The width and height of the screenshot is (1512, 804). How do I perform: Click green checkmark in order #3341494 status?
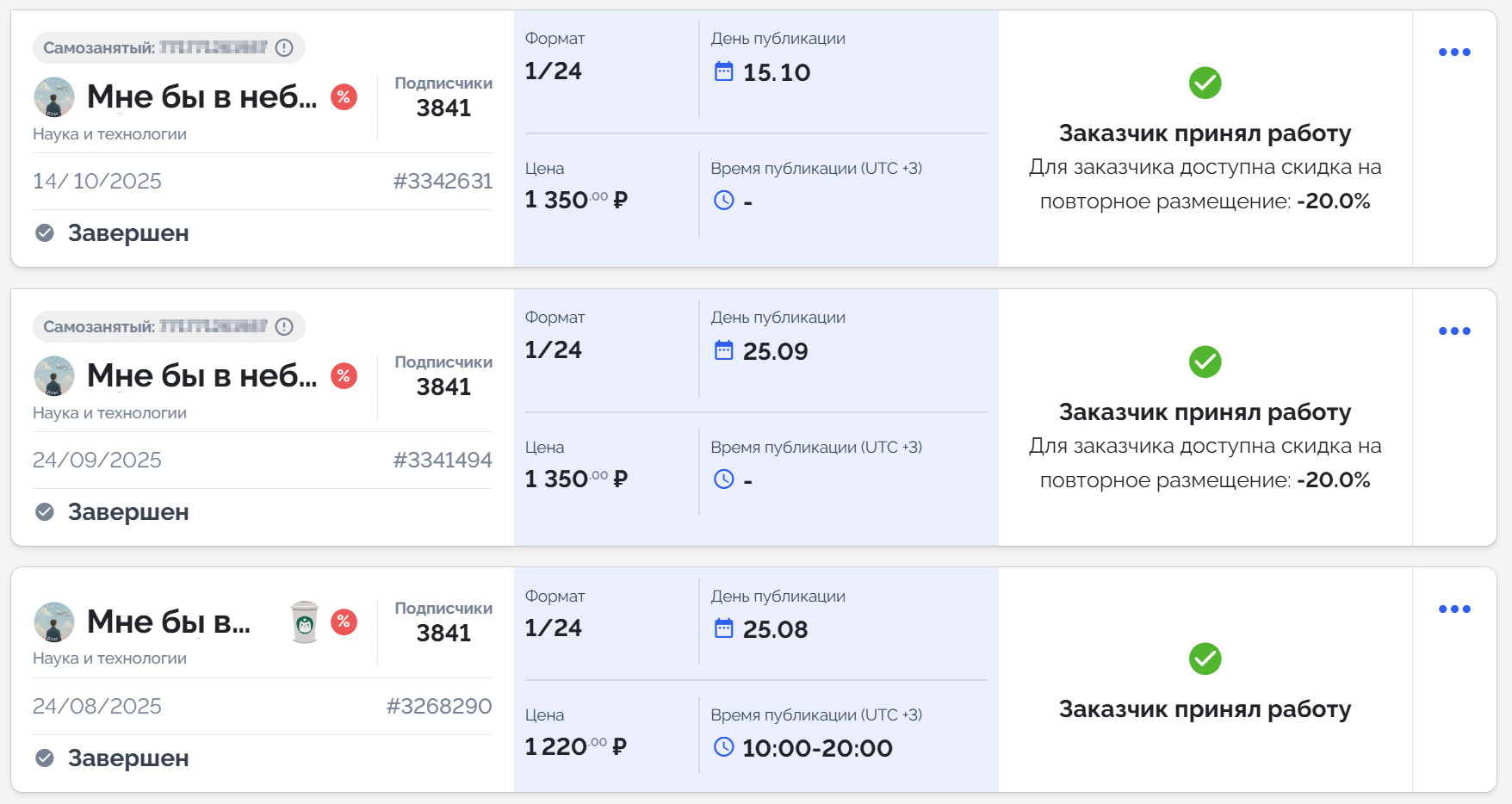tap(1205, 362)
